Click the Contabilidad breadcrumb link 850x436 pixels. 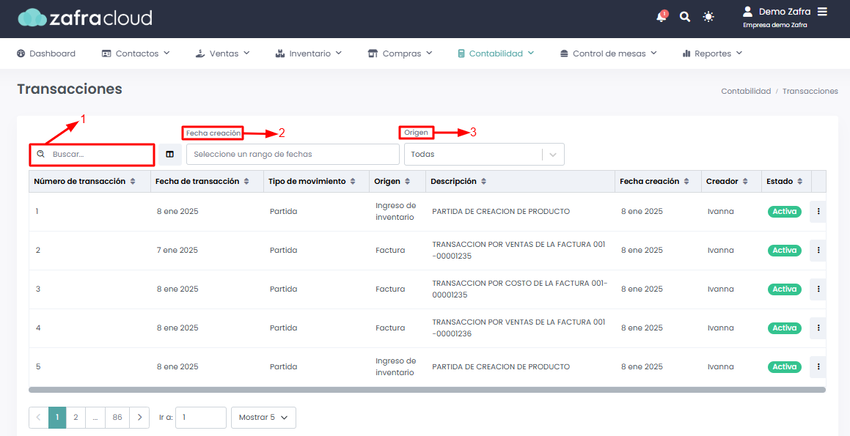click(745, 91)
